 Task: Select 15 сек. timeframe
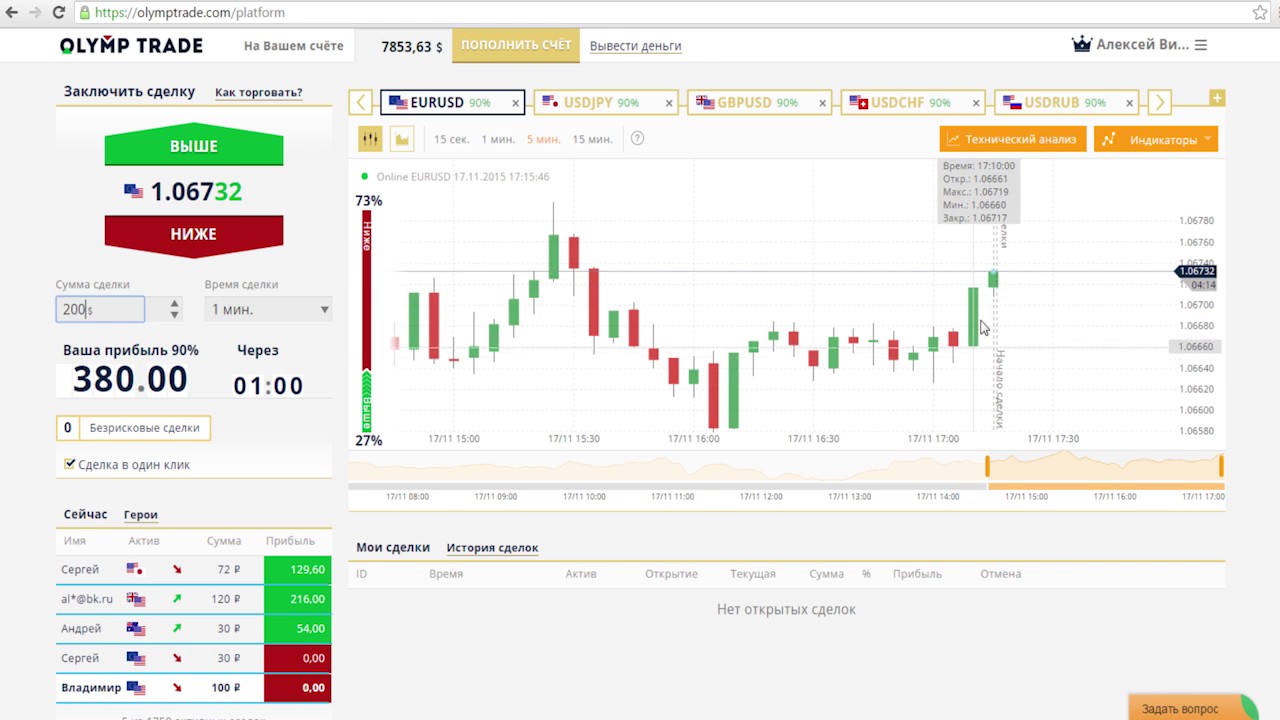pos(451,139)
